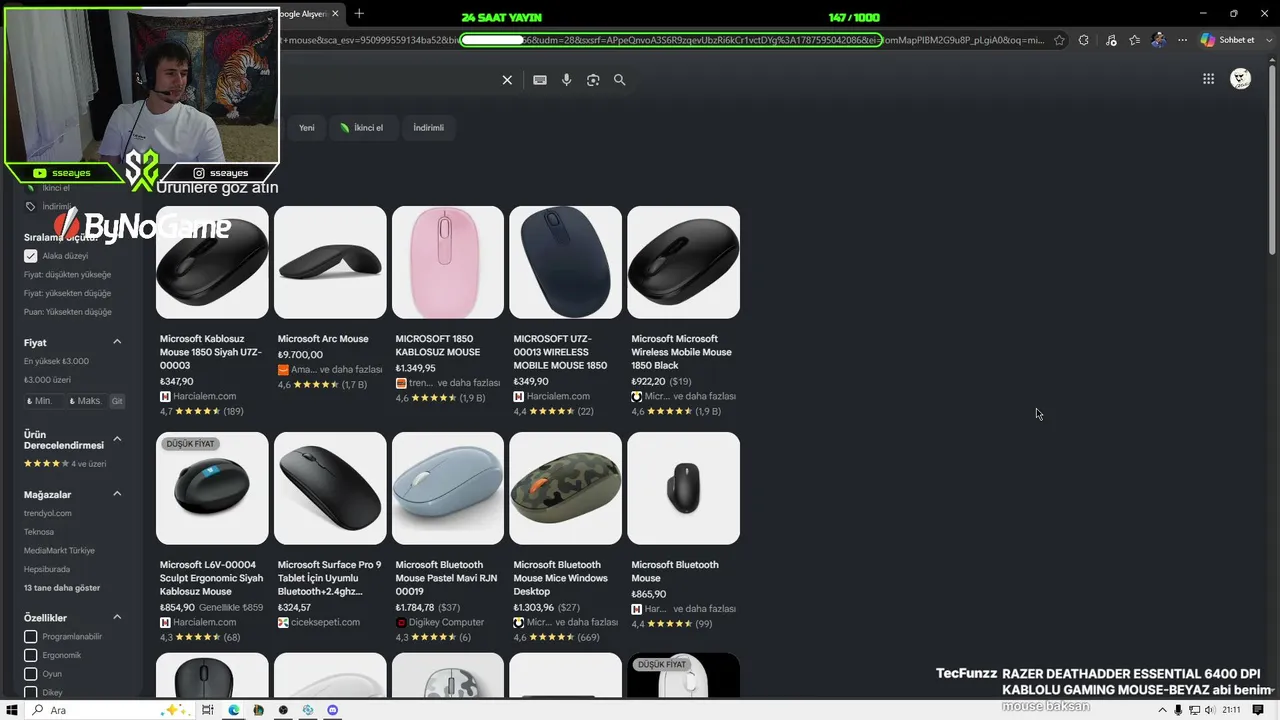Collapse the Fiyat filter section
This screenshot has height=720, width=1280.
point(117,342)
